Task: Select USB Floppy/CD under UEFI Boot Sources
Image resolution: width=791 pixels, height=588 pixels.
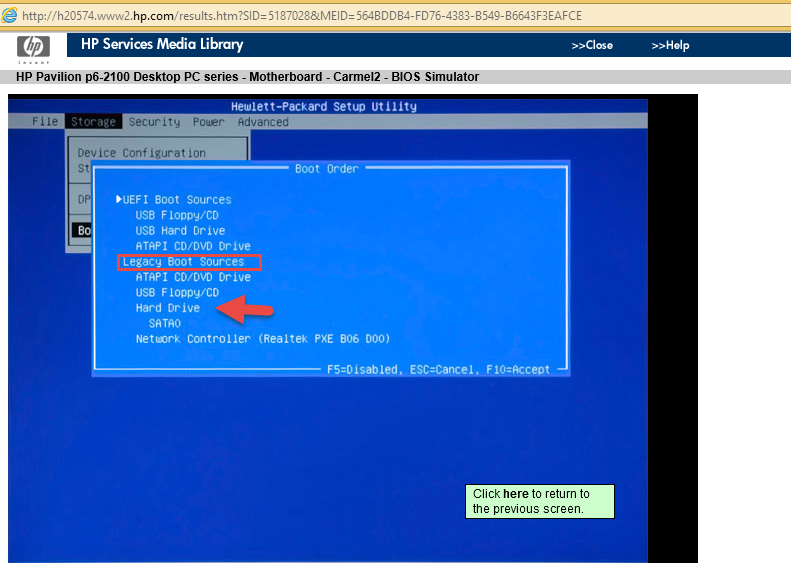Action: coord(177,215)
